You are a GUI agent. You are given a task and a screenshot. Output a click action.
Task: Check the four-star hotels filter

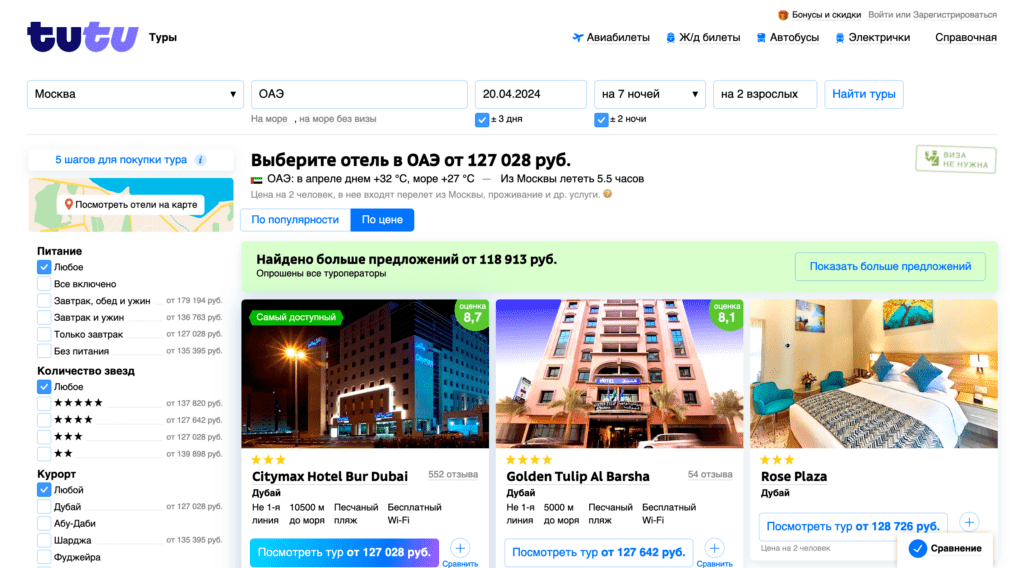tap(44, 420)
